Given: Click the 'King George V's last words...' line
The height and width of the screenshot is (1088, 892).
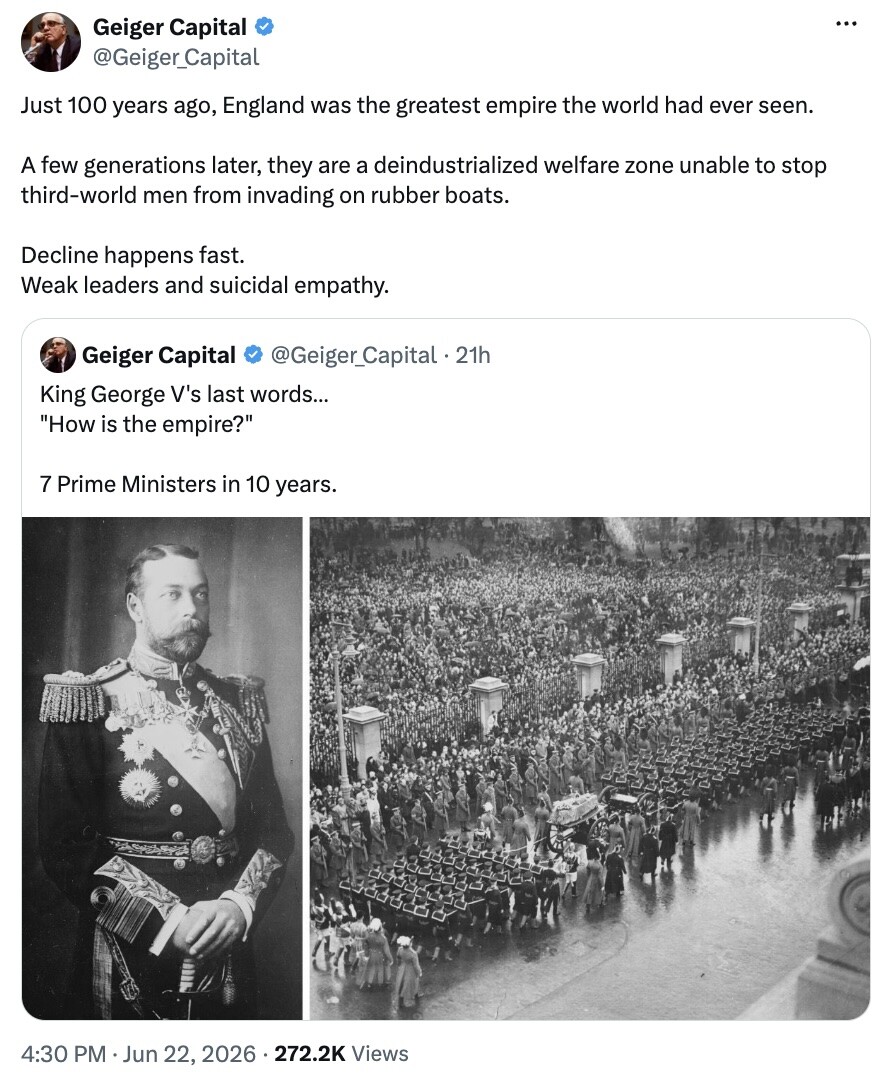Looking at the screenshot, I should 184,394.
